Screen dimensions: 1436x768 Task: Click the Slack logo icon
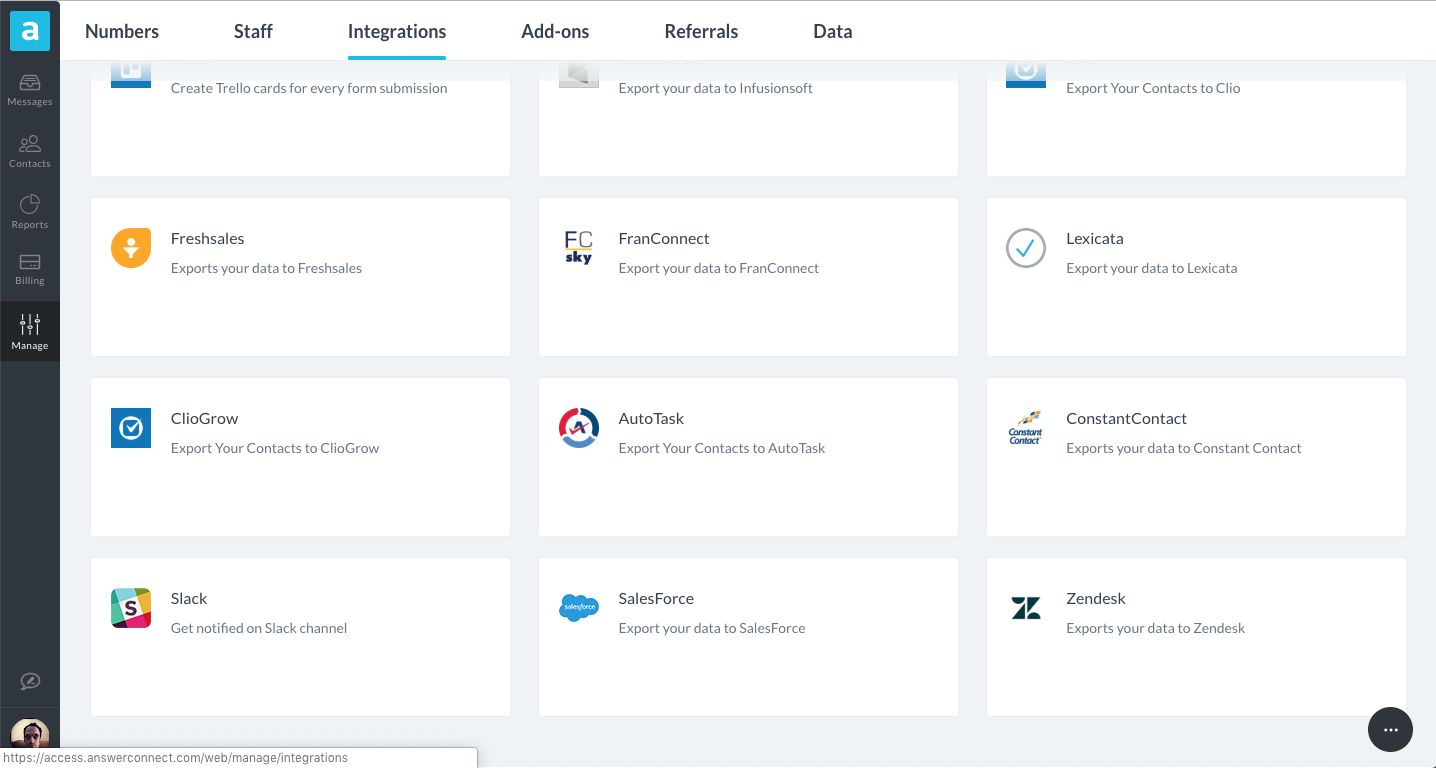(x=131, y=608)
